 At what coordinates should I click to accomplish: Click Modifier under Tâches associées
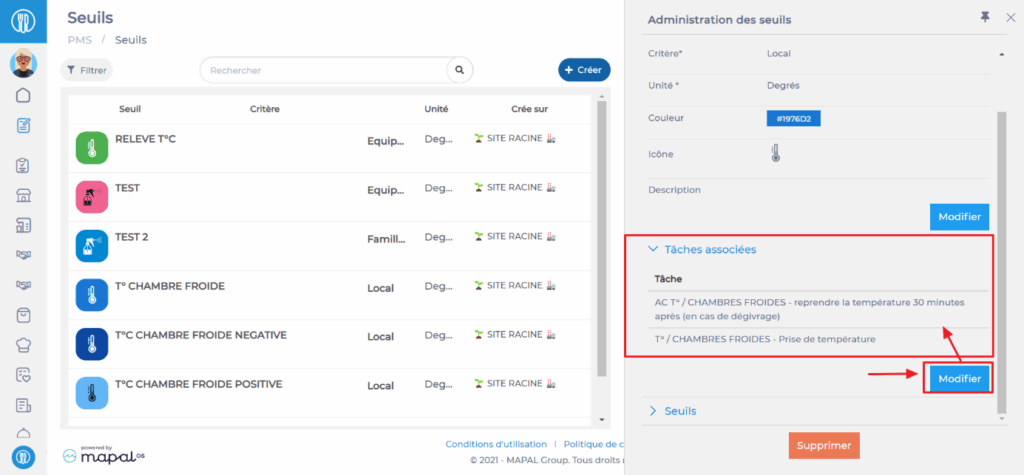pos(959,377)
